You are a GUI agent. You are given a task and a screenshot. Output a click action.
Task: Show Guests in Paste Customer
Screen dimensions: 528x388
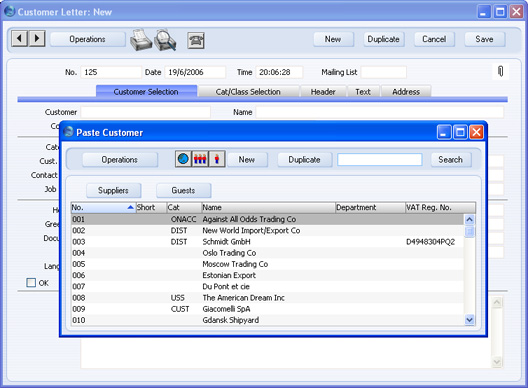click(x=184, y=190)
